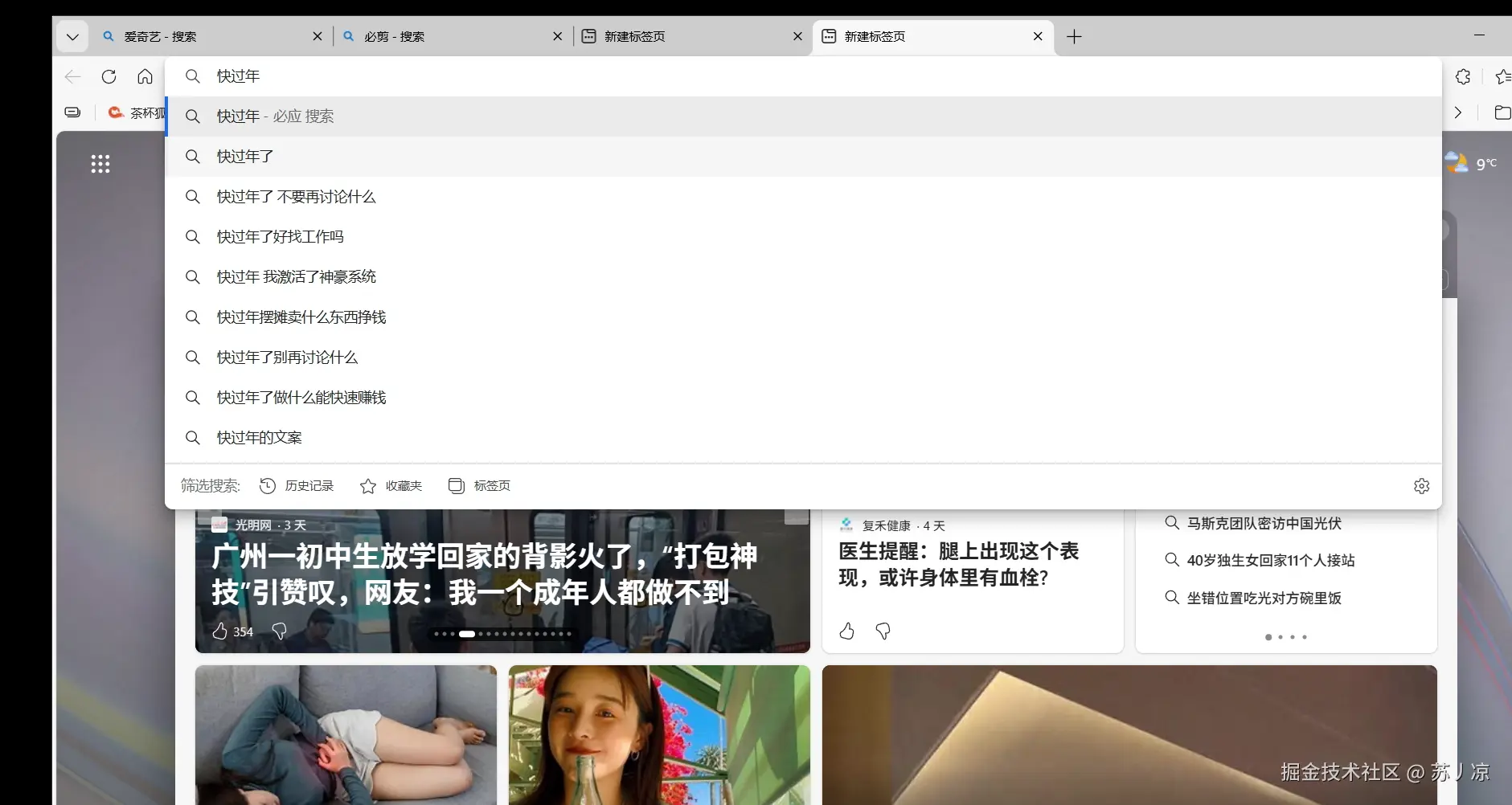Search trending topic 坐错位置吃光对方碗里饭
Viewport: 1512px width, 805px height.
(x=1253, y=599)
